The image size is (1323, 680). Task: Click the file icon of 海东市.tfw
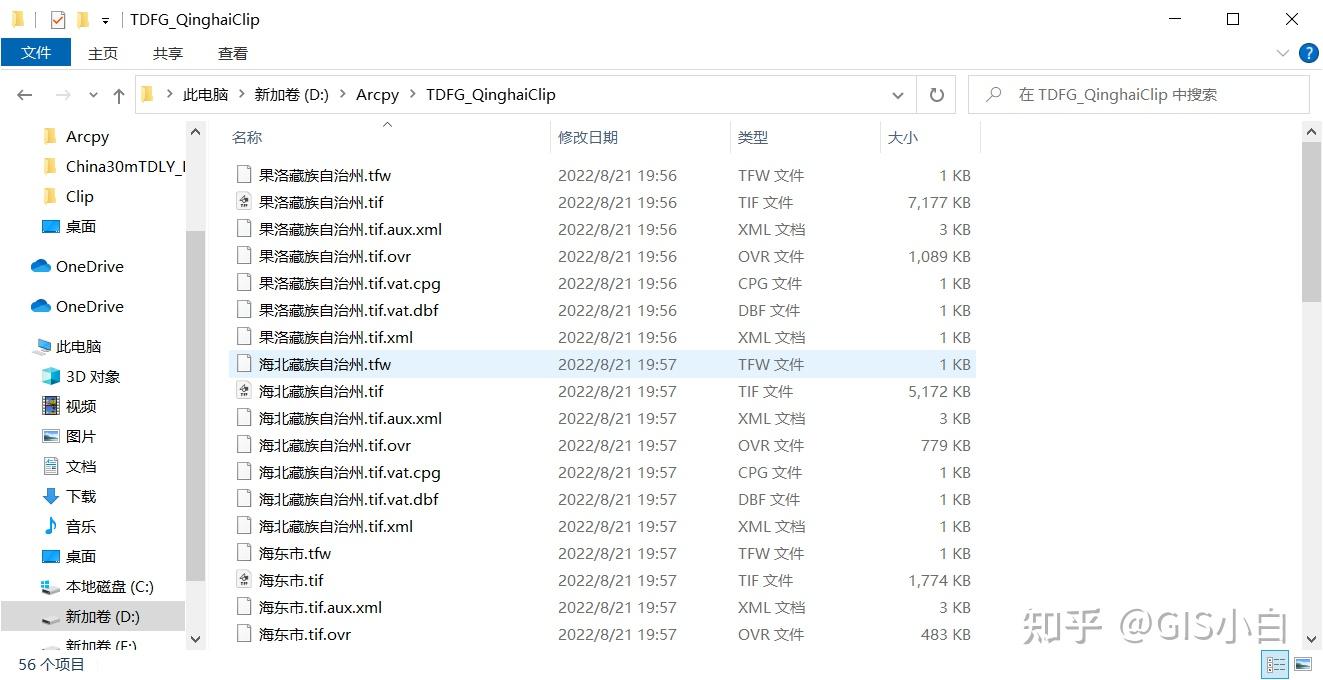[x=243, y=553]
